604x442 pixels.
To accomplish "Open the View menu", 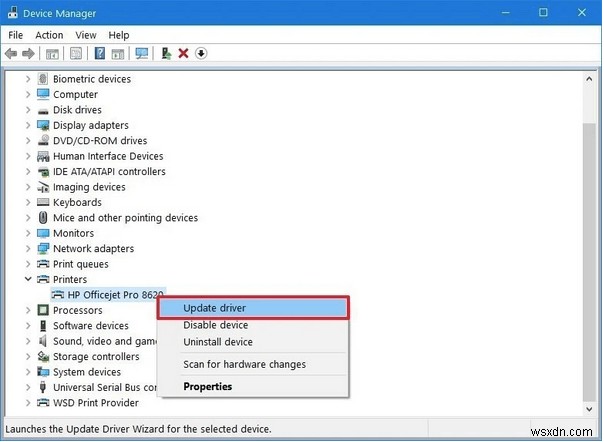I will 86,35.
